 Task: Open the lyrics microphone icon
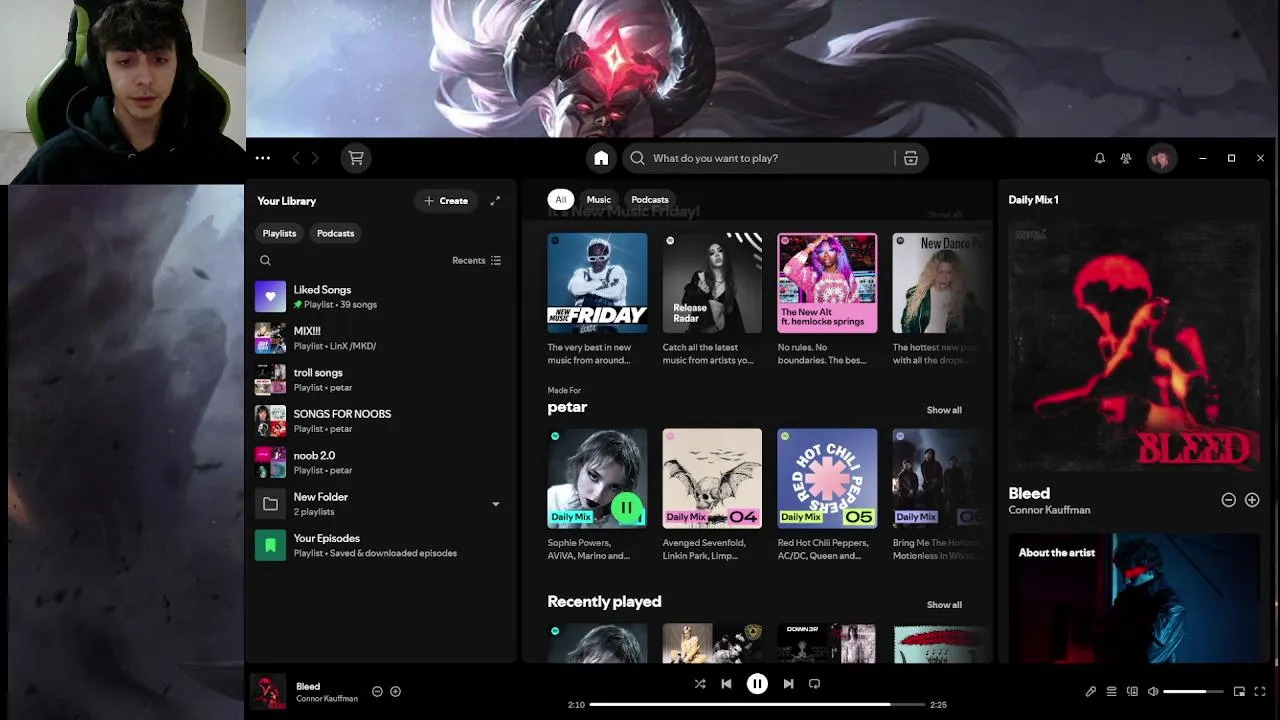(x=1091, y=691)
